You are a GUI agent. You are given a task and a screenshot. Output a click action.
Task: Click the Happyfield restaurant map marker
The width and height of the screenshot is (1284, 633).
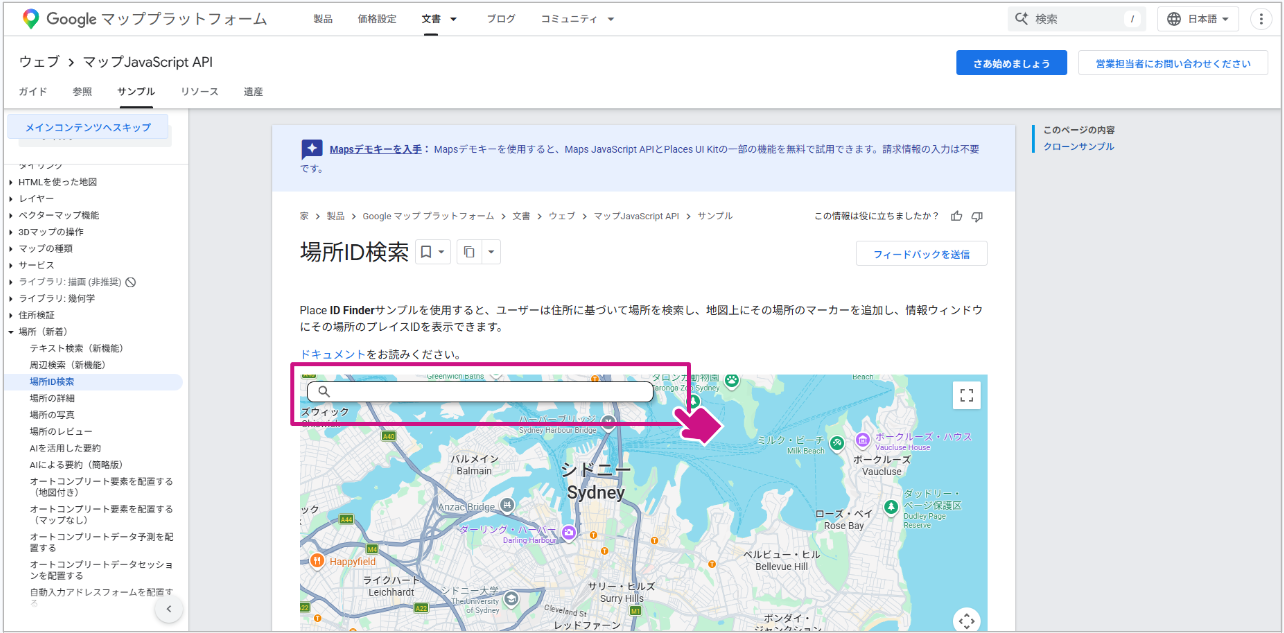click(x=317, y=562)
